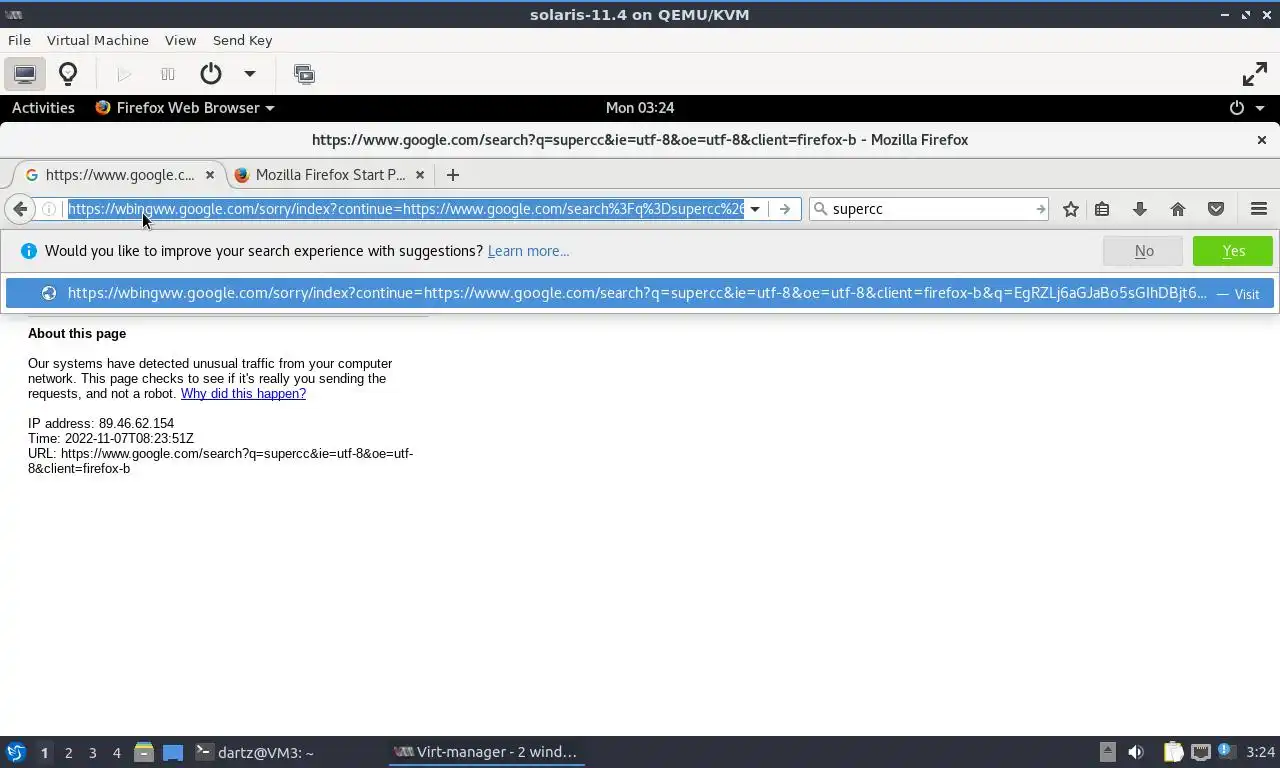Click the info icon in suggestions bar

click(x=28, y=251)
